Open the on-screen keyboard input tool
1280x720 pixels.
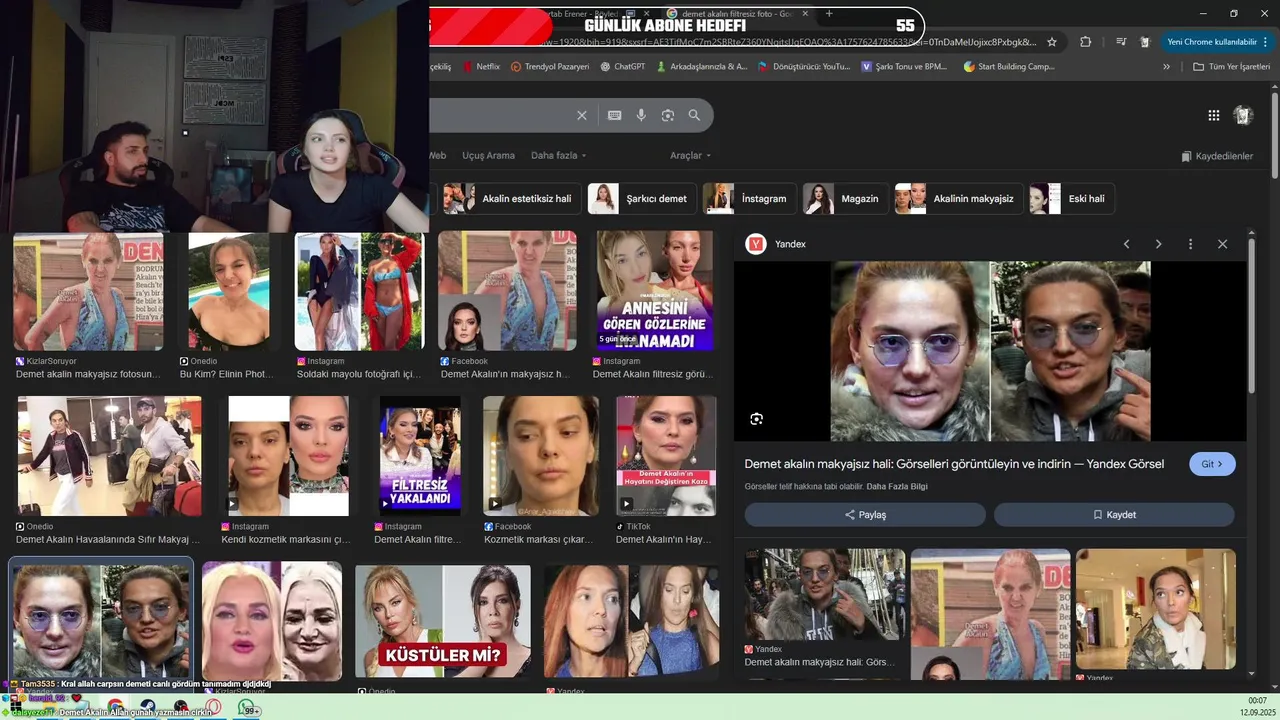coord(615,115)
